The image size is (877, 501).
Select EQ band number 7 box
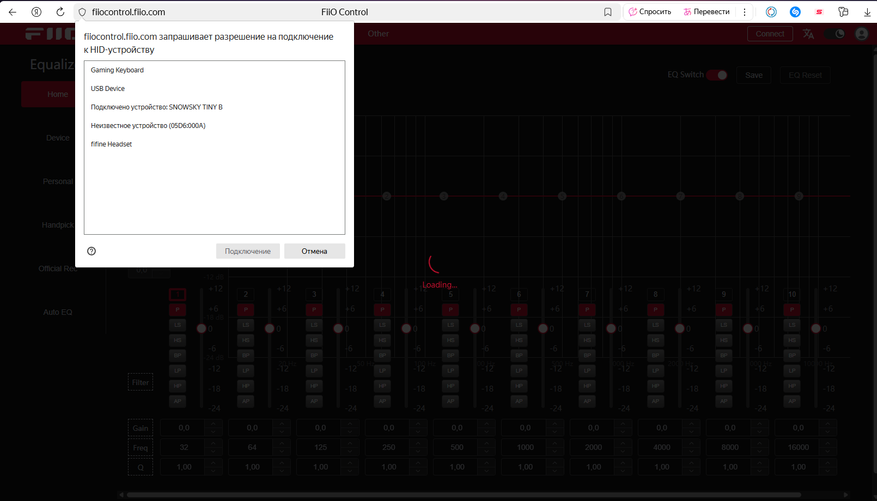587,294
